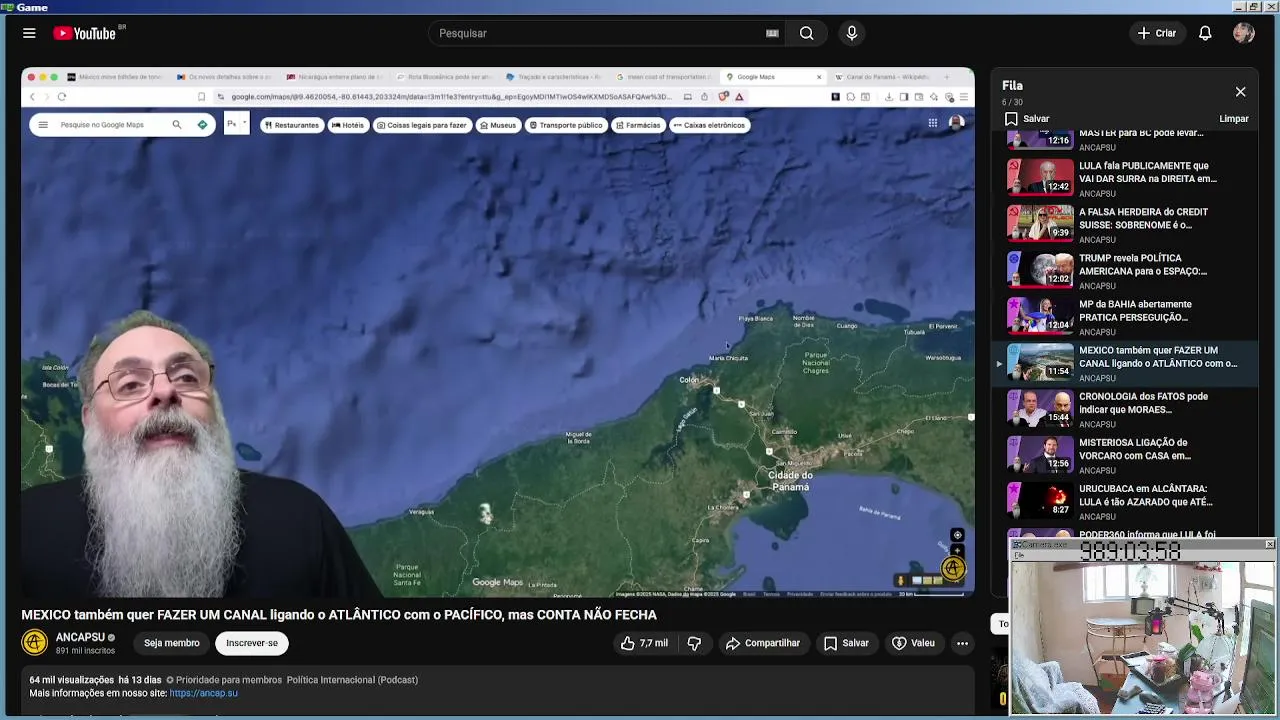Subscribe with the Inscrever-se button
This screenshot has width=1280, height=720.
[x=252, y=643]
